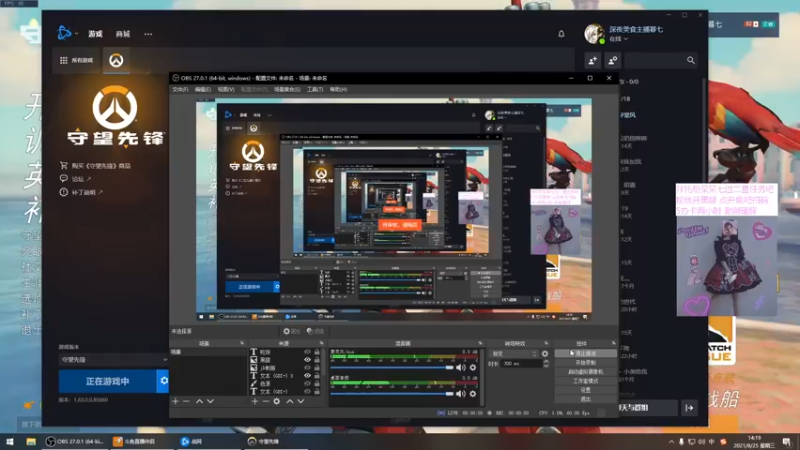Click the friends search magnifier icon

(x=690, y=60)
